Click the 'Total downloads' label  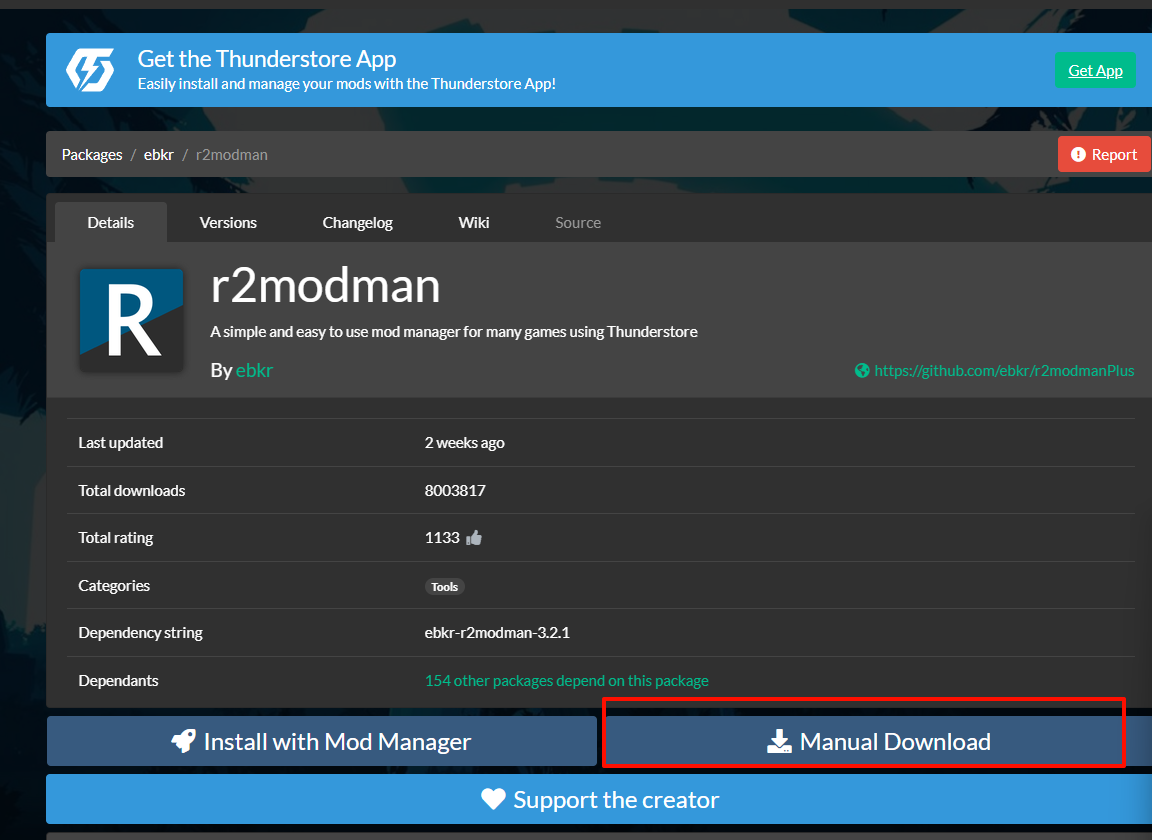coord(132,490)
